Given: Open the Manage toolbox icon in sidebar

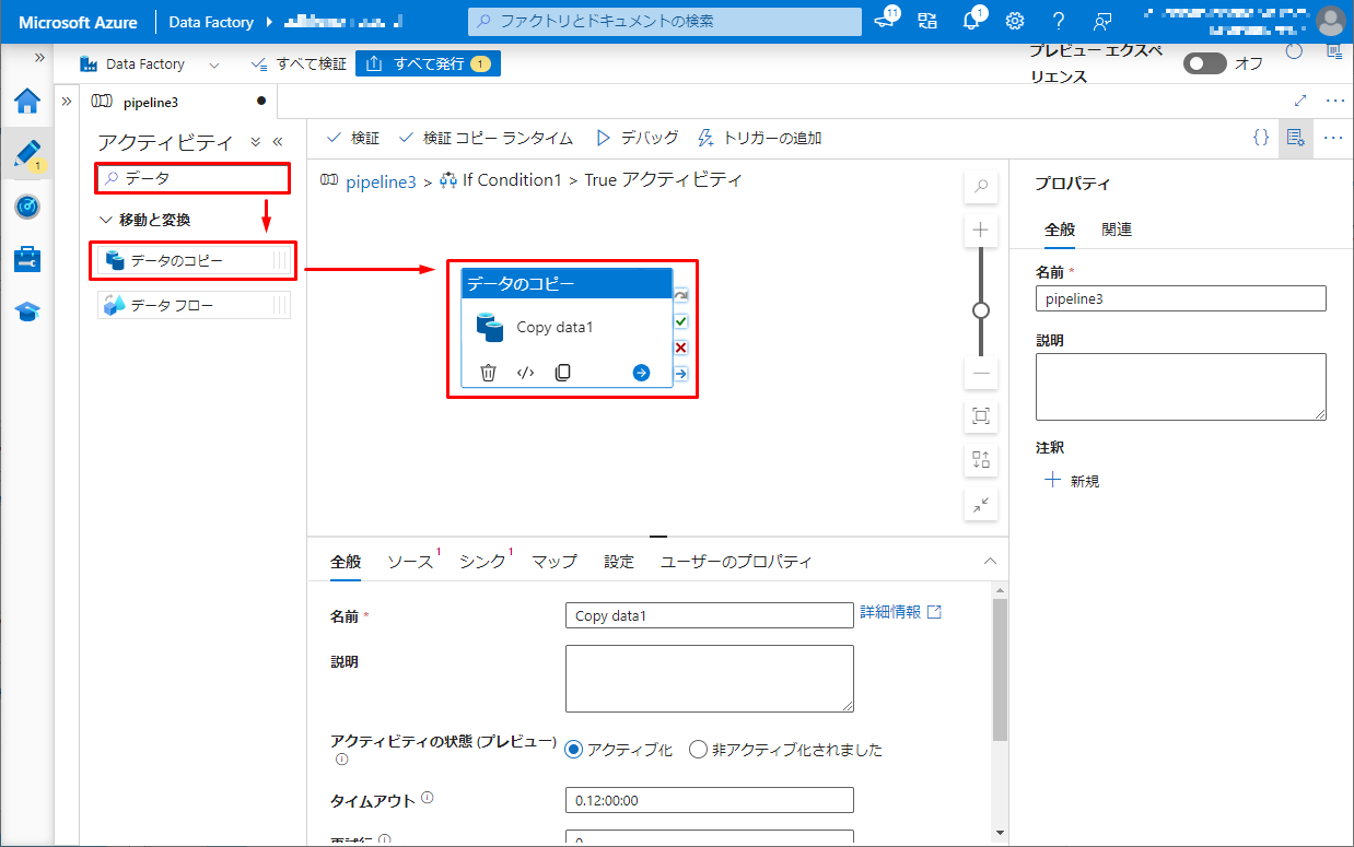Looking at the screenshot, I should coord(27,259).
